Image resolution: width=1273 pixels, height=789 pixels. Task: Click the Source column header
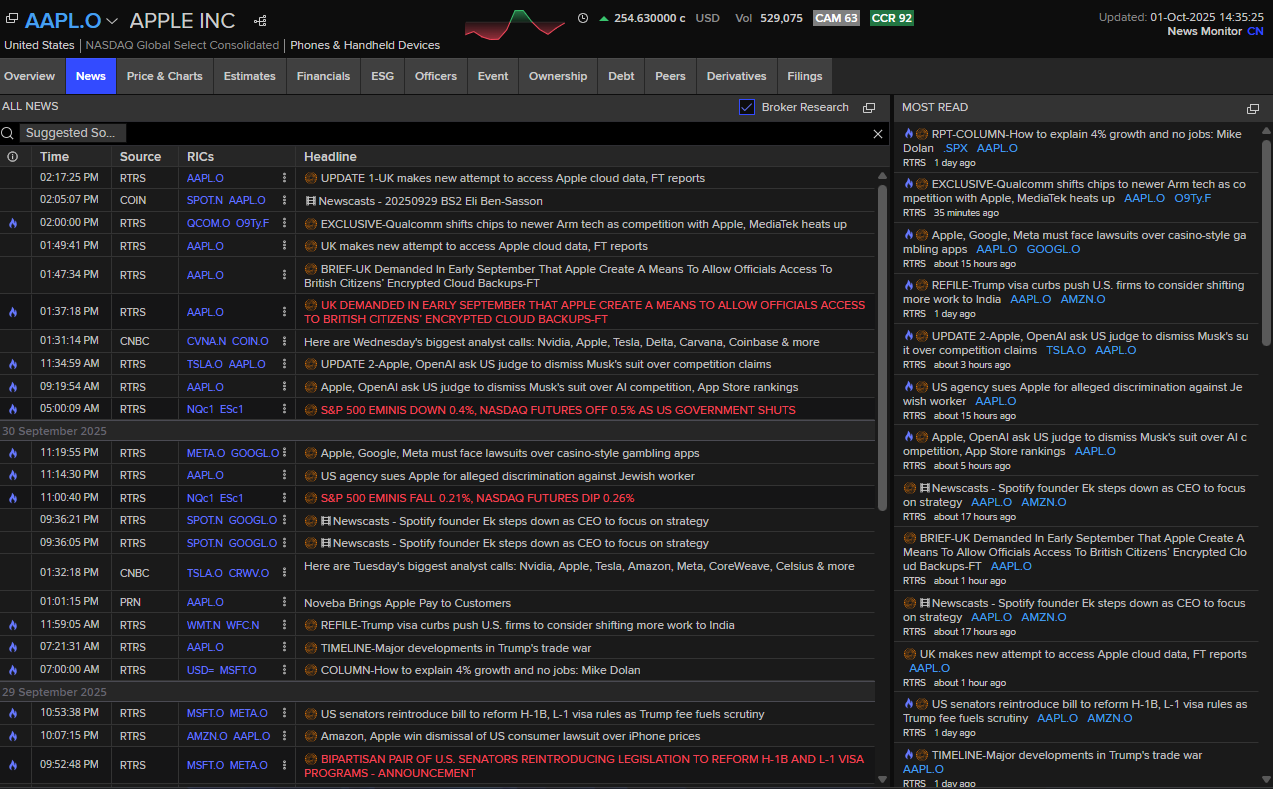140,156
